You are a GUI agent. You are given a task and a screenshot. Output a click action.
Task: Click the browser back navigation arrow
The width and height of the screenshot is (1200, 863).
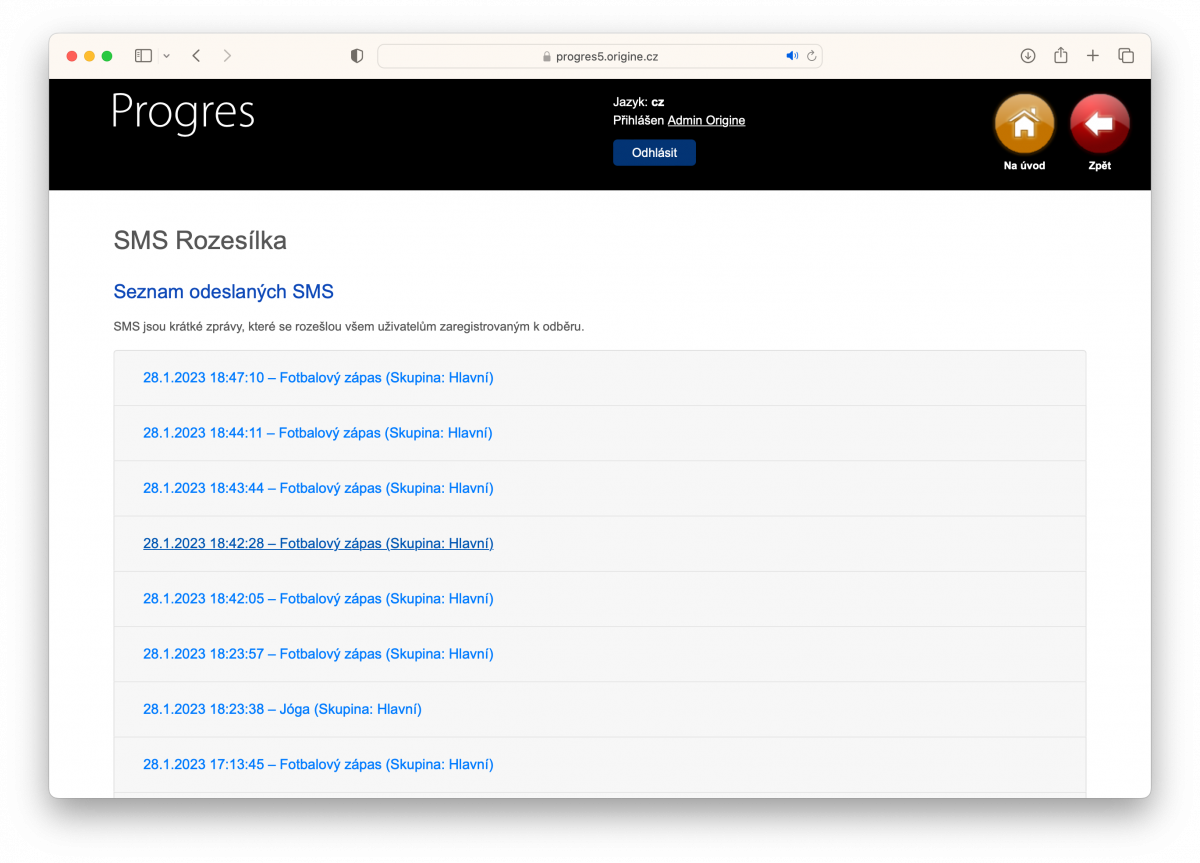(x=196, y=56)
